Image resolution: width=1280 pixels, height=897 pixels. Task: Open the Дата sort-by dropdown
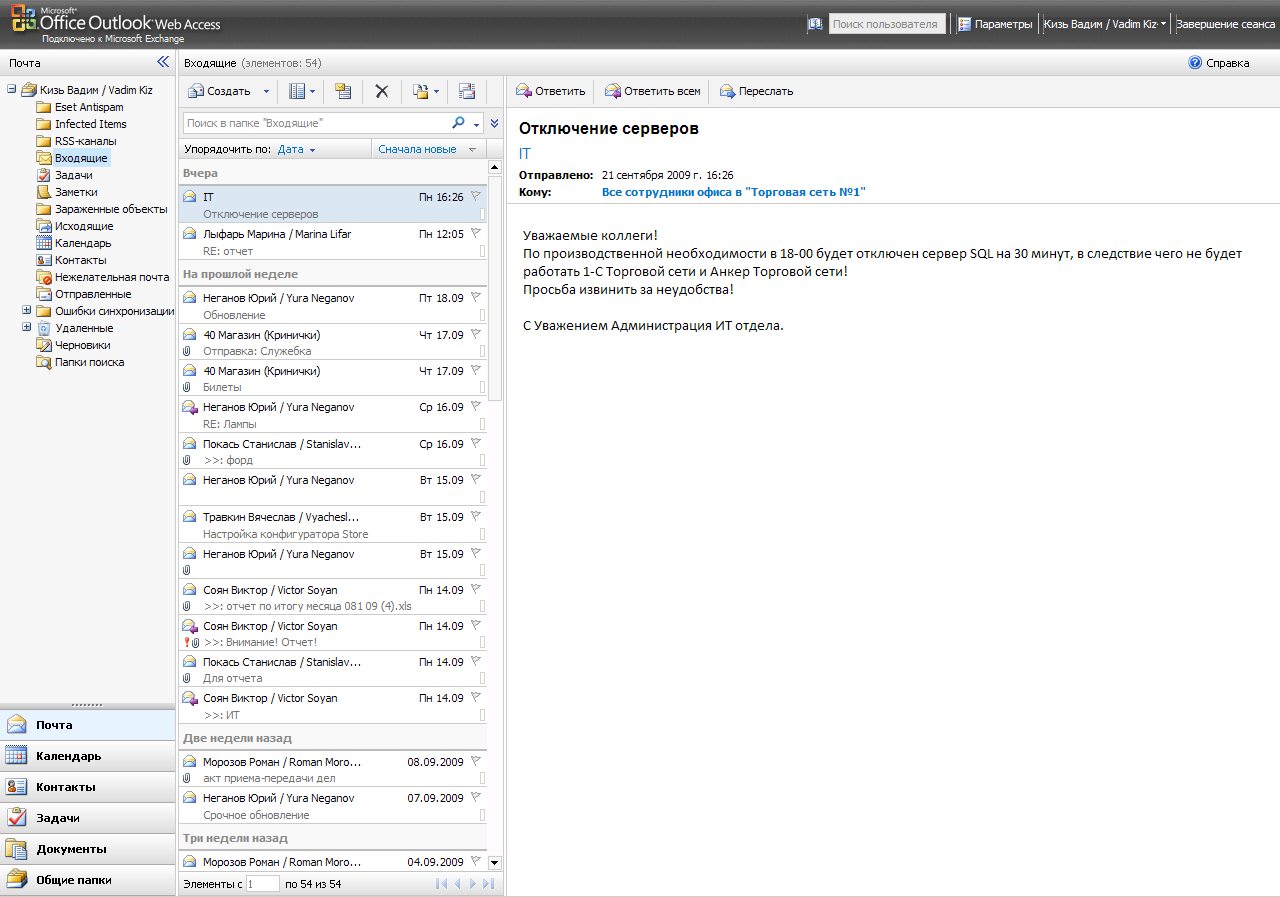[296, 149]
